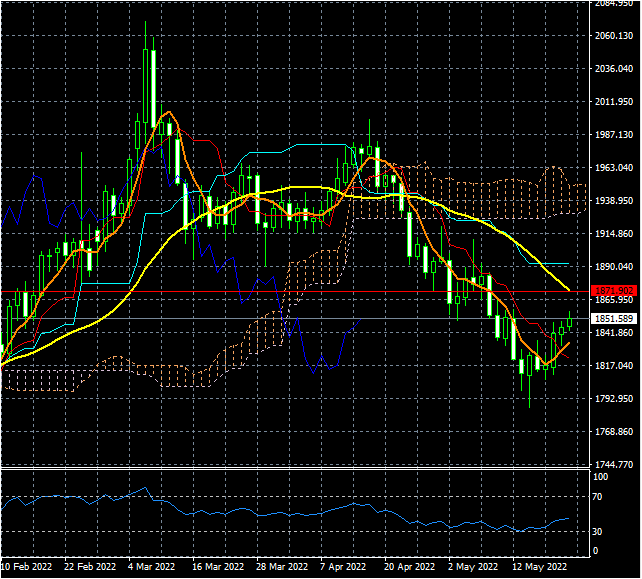Click the 10 Feb 2022 date label
This screenshot has height=579, width=642.
tap(26, 567)
